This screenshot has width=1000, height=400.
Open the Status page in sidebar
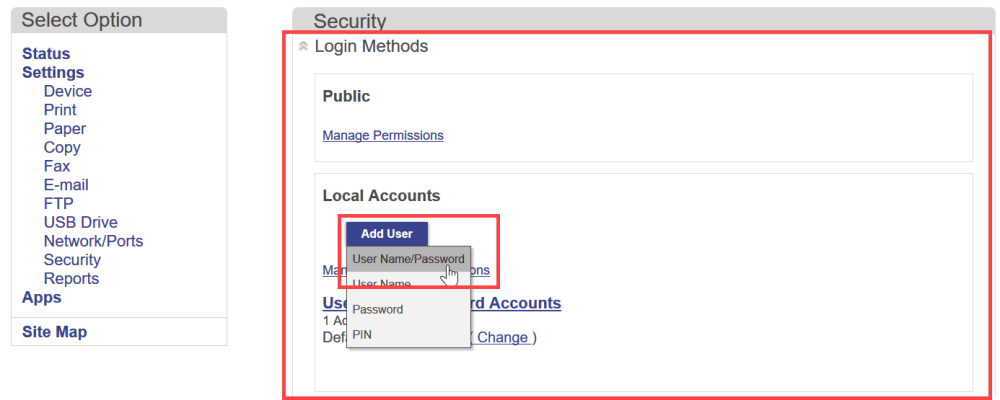(x=46, y=54)
